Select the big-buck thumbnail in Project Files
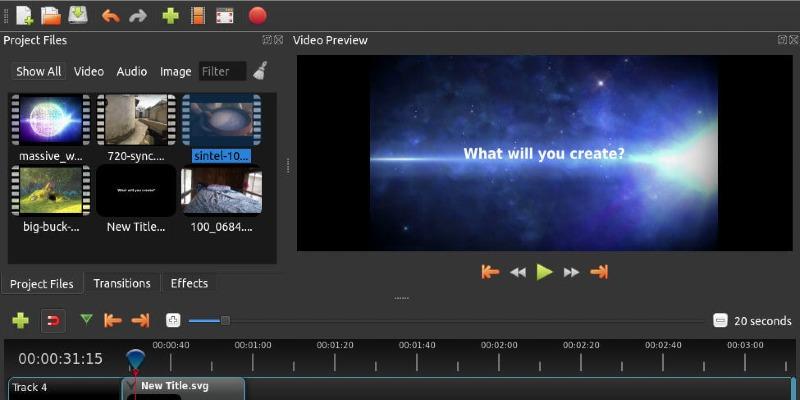This screenshot has width=800, height=400. point(50,191)
